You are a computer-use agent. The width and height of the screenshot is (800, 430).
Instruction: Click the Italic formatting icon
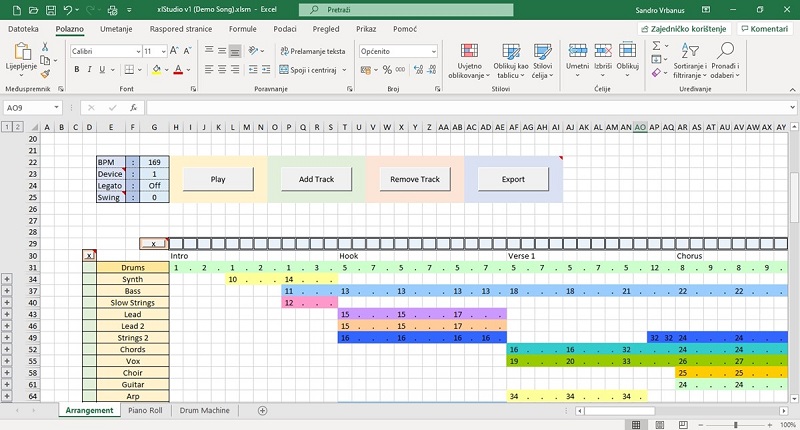click(89, 69)
